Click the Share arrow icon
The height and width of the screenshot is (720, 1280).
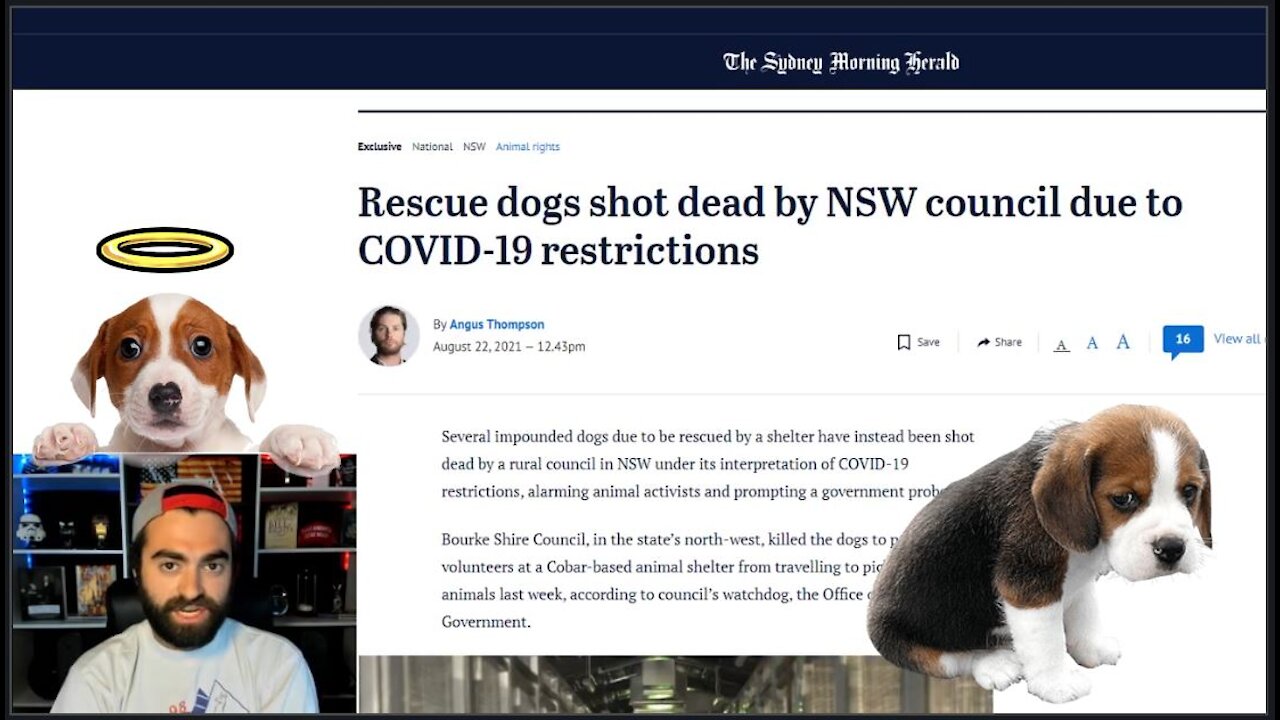tap(984, 342)
